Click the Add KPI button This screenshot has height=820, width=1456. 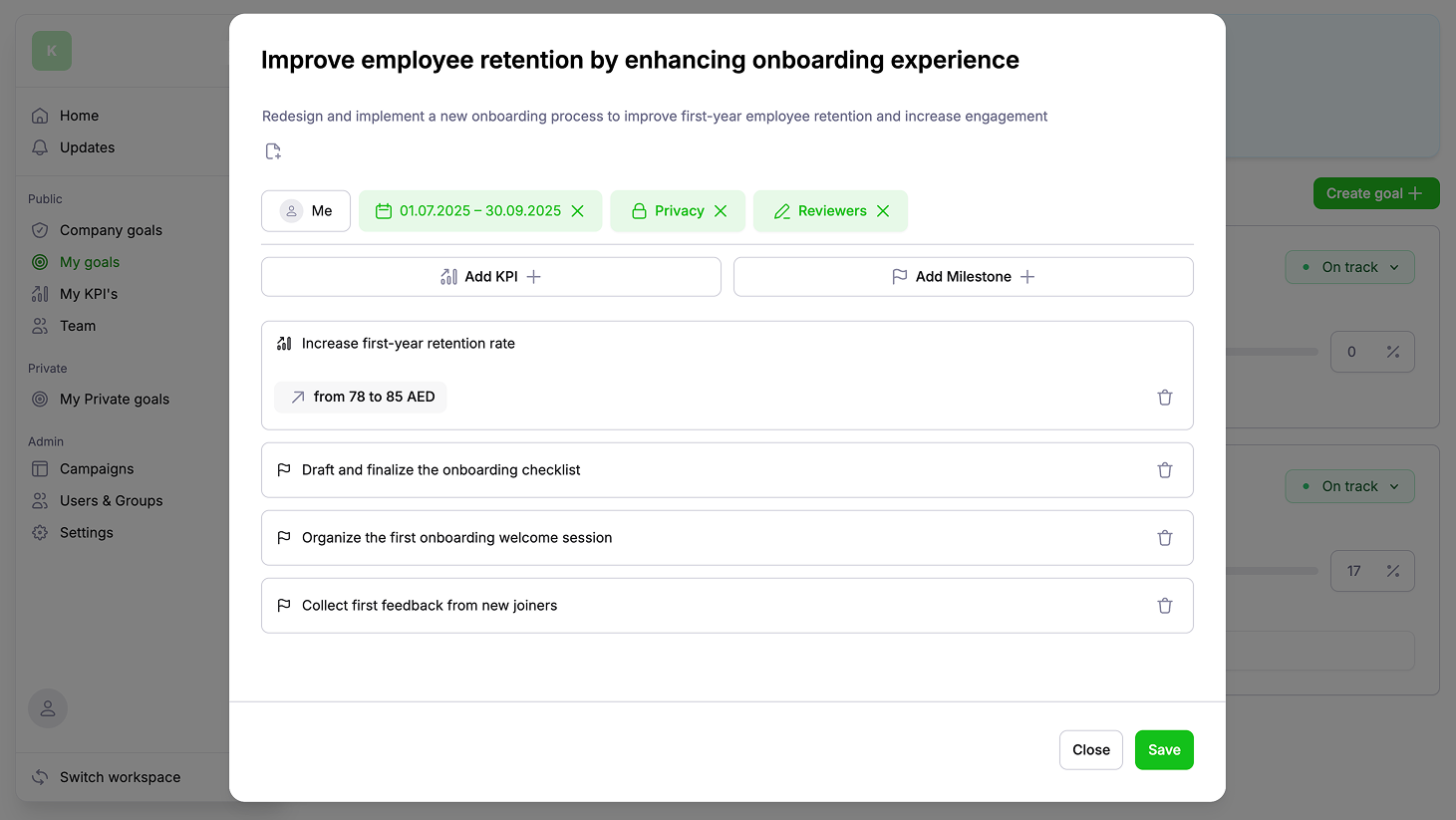(x=490, y=277)
